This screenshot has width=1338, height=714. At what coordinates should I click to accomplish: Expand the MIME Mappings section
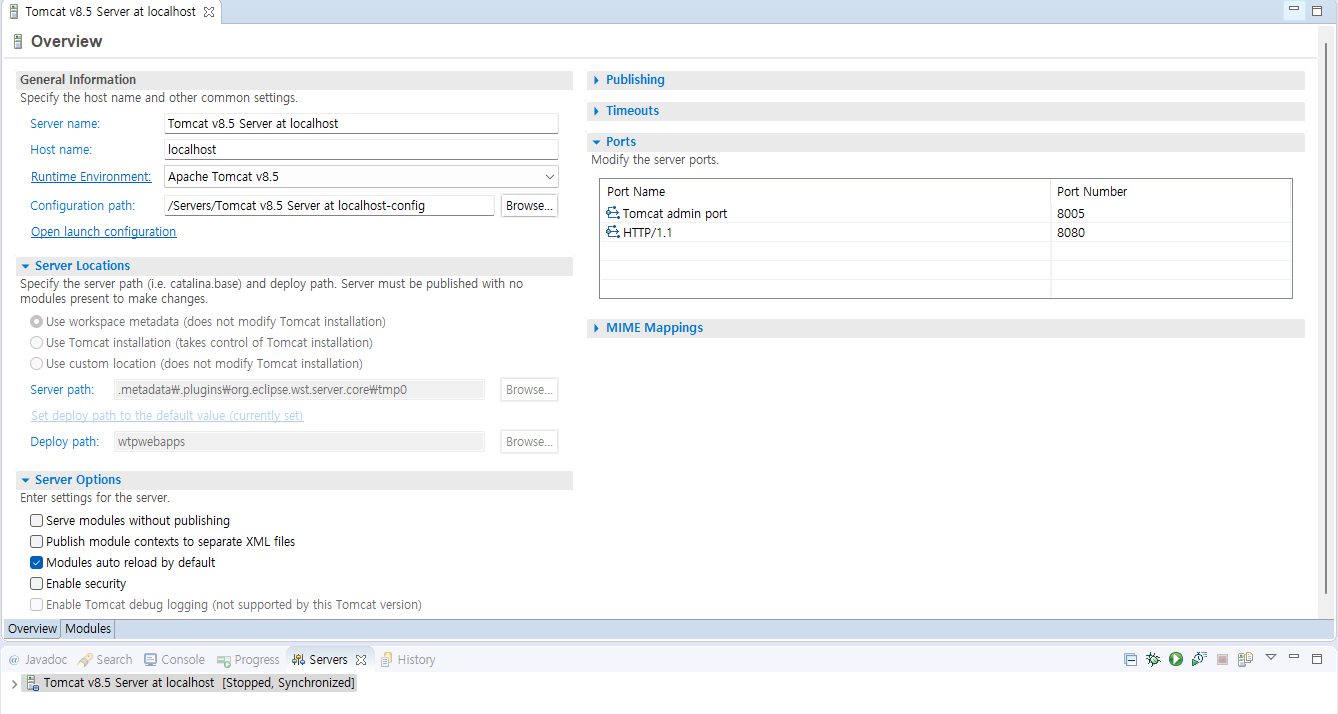click(597, 328)
